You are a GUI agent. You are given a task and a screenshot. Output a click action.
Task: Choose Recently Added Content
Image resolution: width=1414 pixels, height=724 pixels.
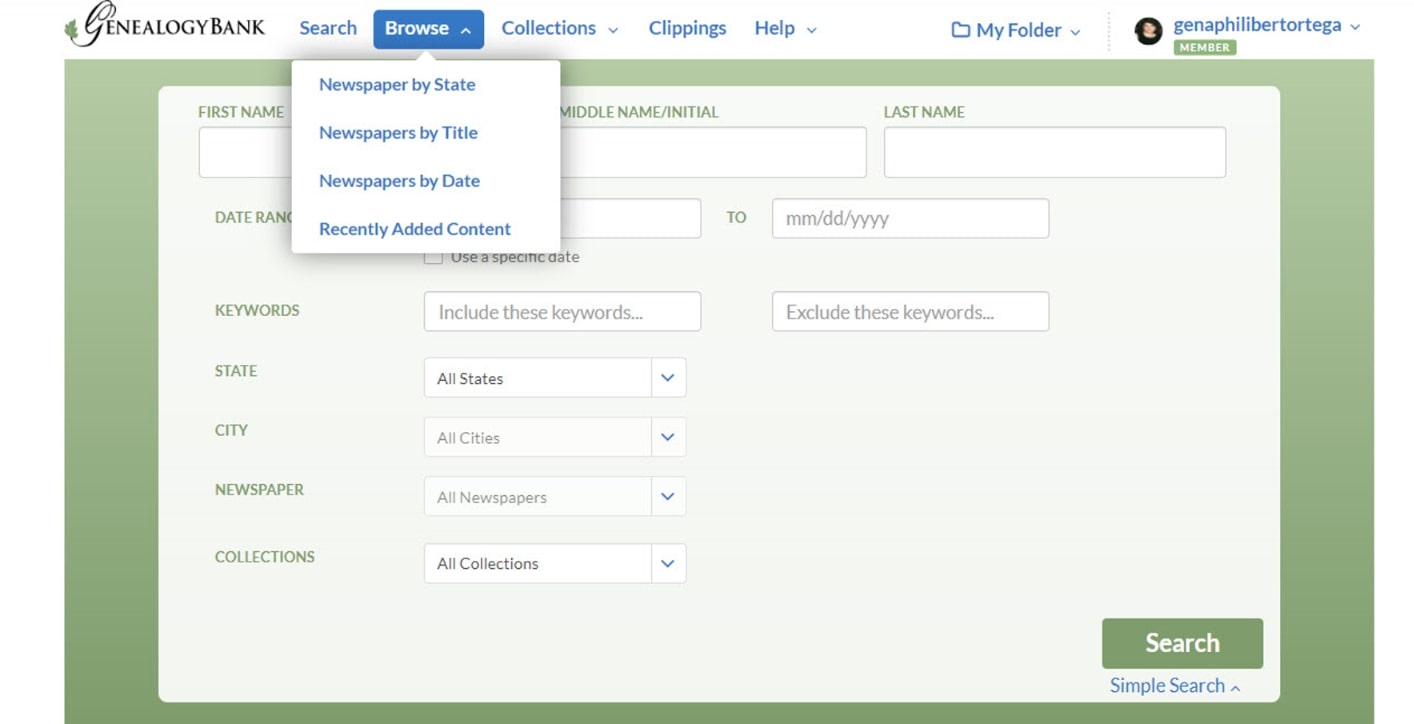click(x=415, y=229)
